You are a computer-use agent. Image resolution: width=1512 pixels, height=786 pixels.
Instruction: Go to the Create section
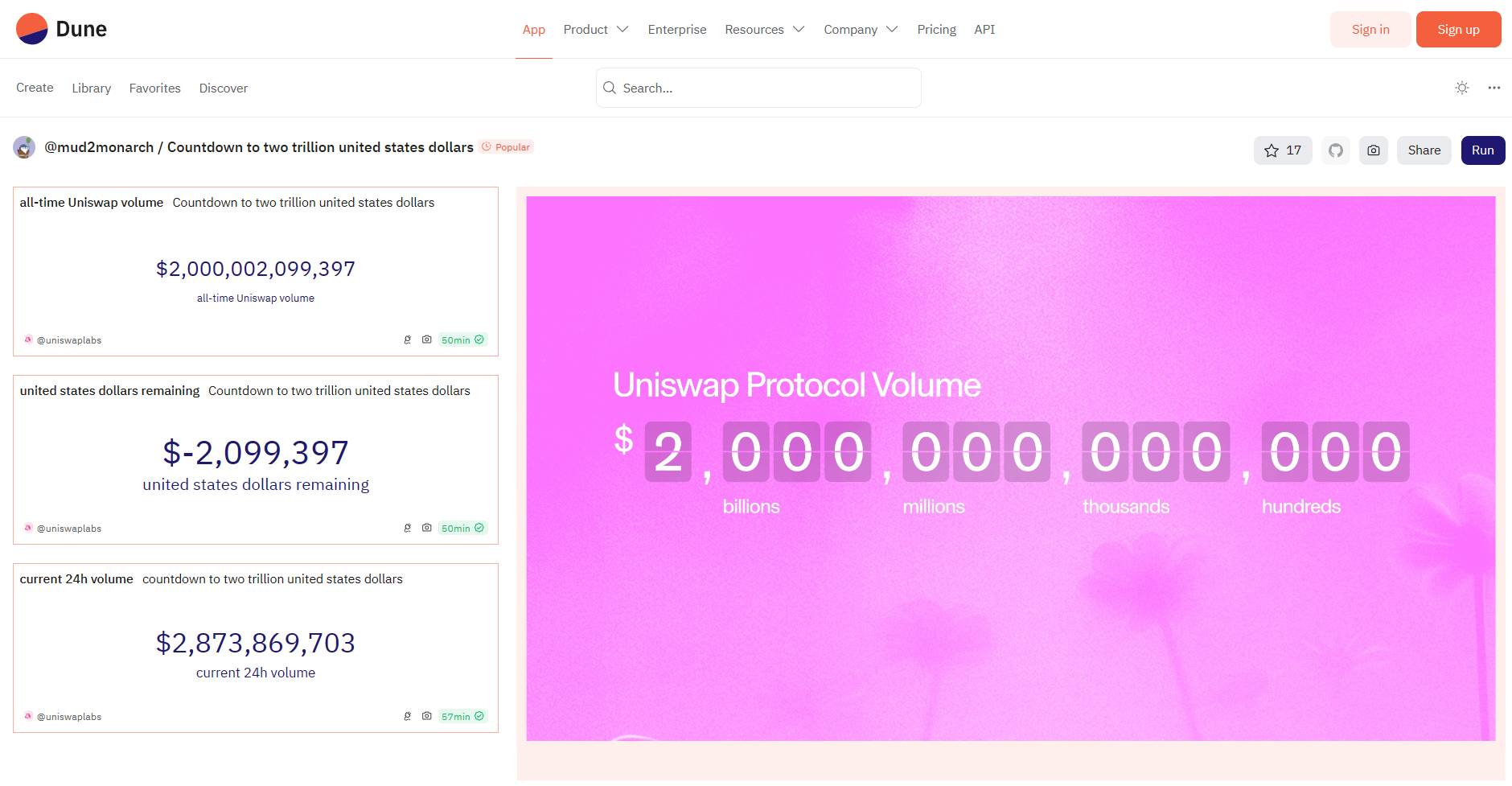[35, 88]
